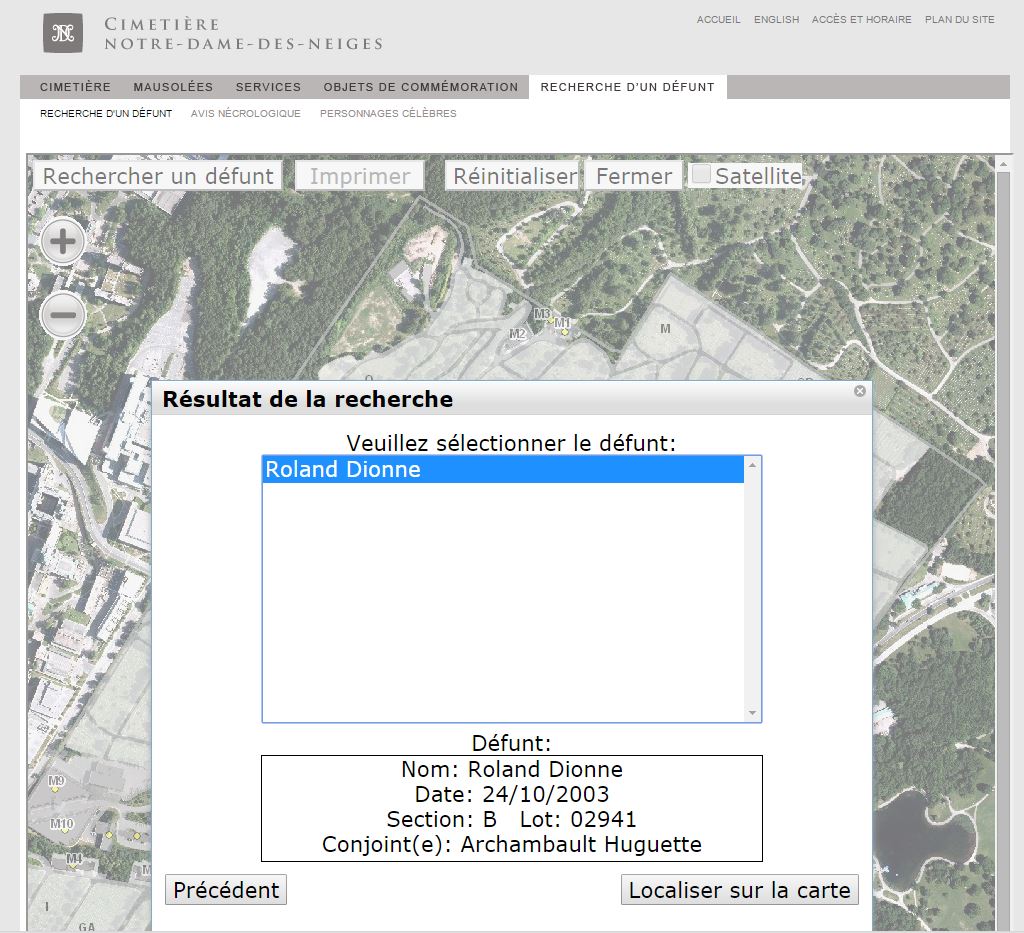The width and height of the screenshot is (1024, 933).
Task: Click the M1 mausoleum marker on map
Action: [563, 324]
